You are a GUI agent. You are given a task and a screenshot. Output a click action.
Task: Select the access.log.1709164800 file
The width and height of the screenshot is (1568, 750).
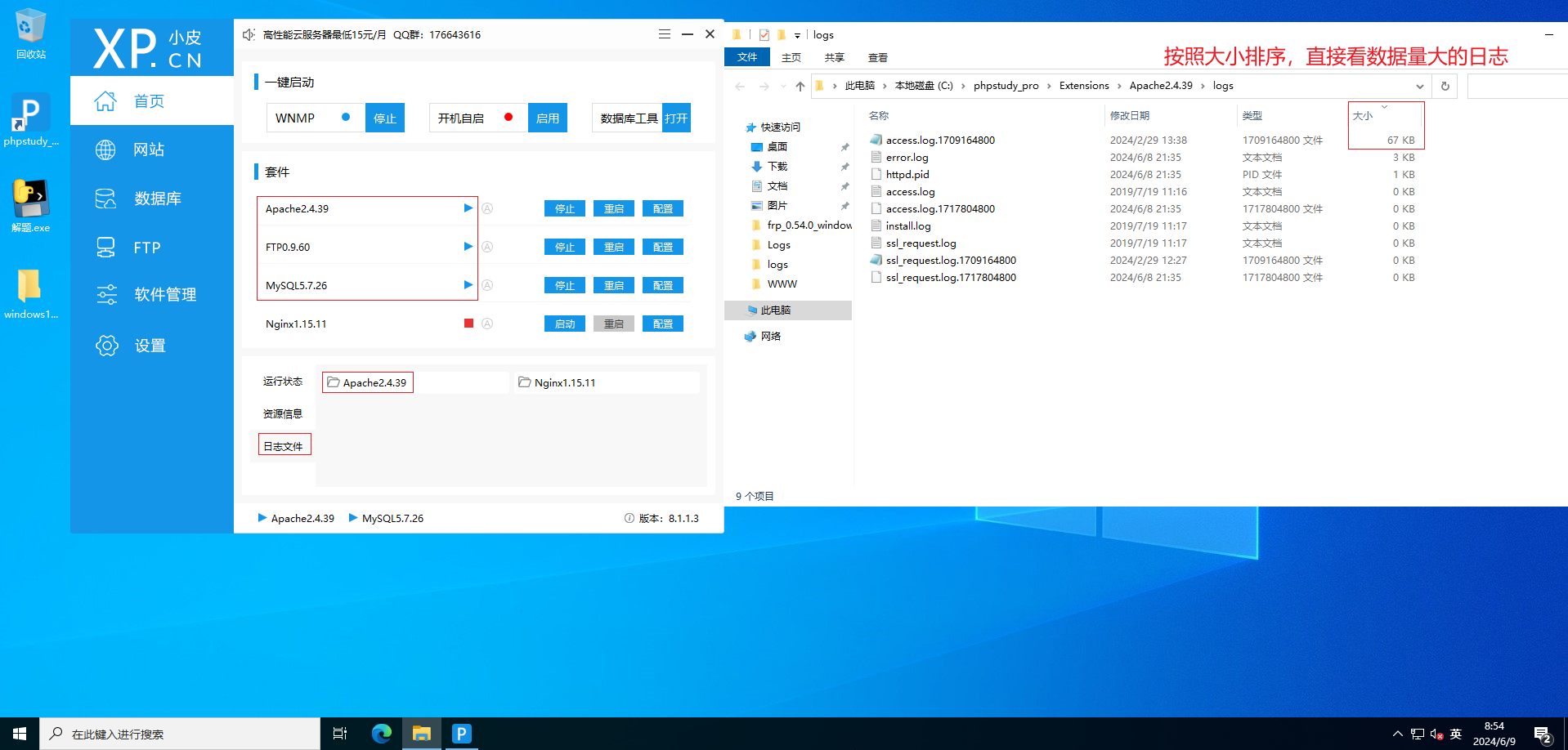click(940, 140)
